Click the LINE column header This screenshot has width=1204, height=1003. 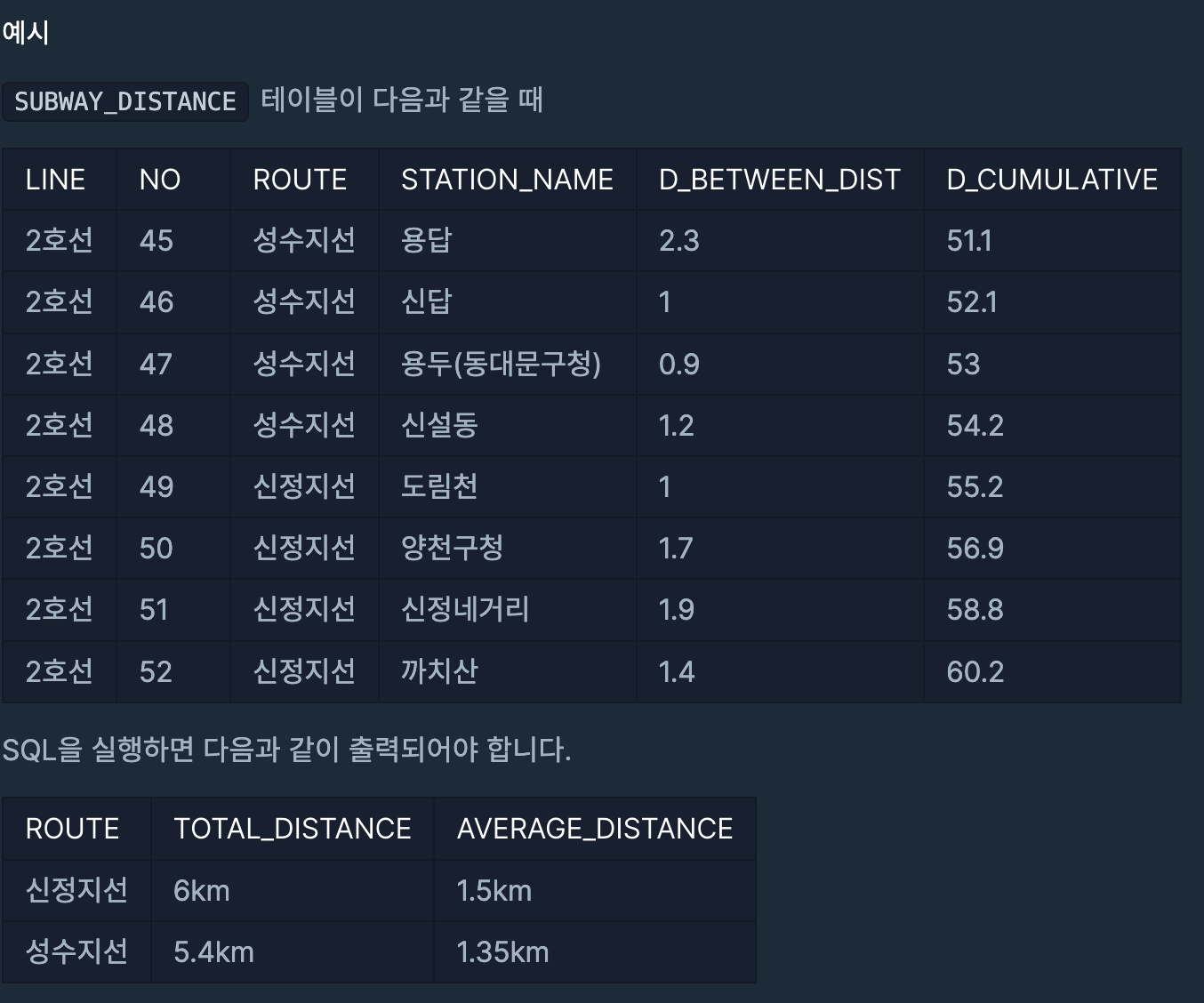pyautogui.click(x=59, y=180)
